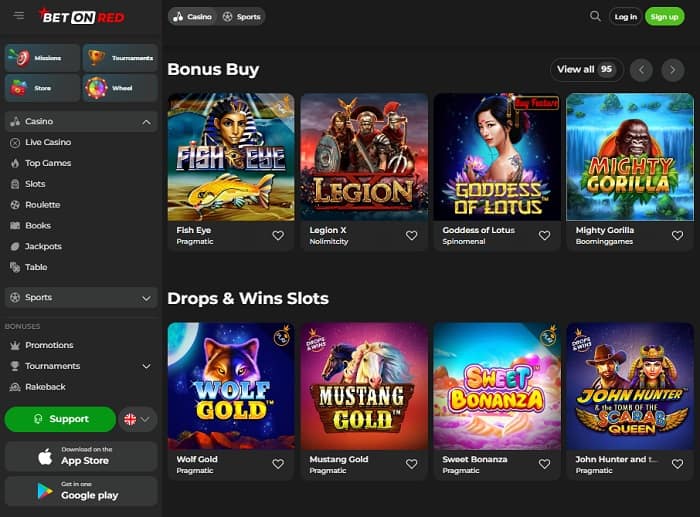Open the Missions tile
This screenshot has width=700, height=517.
point(42,58)
